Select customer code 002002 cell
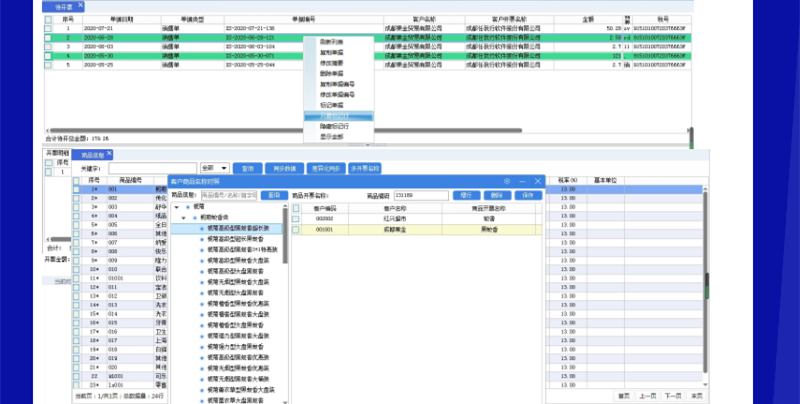Screen dimensions: 800x404 pos(324,219)
